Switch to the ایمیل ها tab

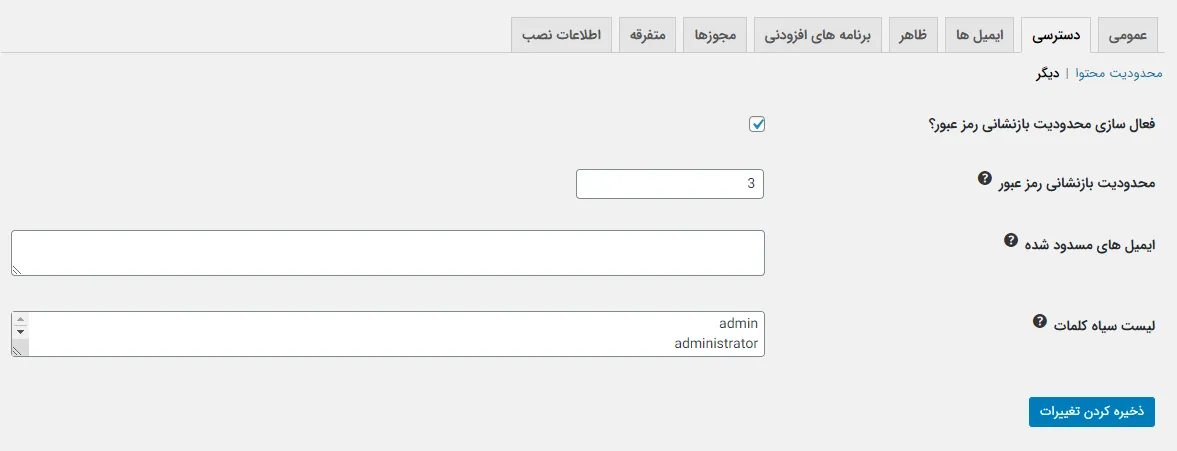tap(979, 35)
